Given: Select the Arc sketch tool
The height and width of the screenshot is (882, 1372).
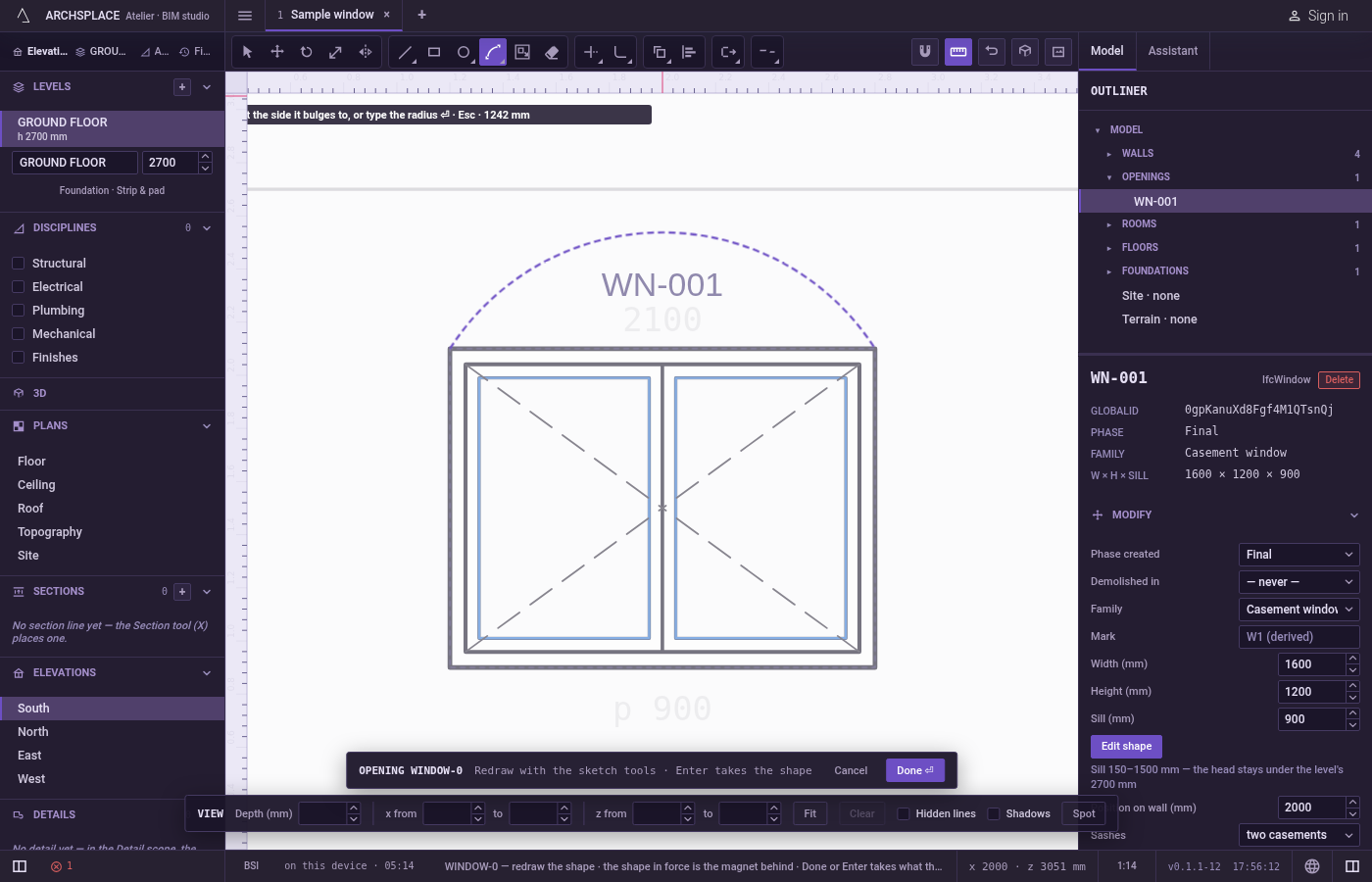Looking at the screenshot, I should (x=493, y=52).
